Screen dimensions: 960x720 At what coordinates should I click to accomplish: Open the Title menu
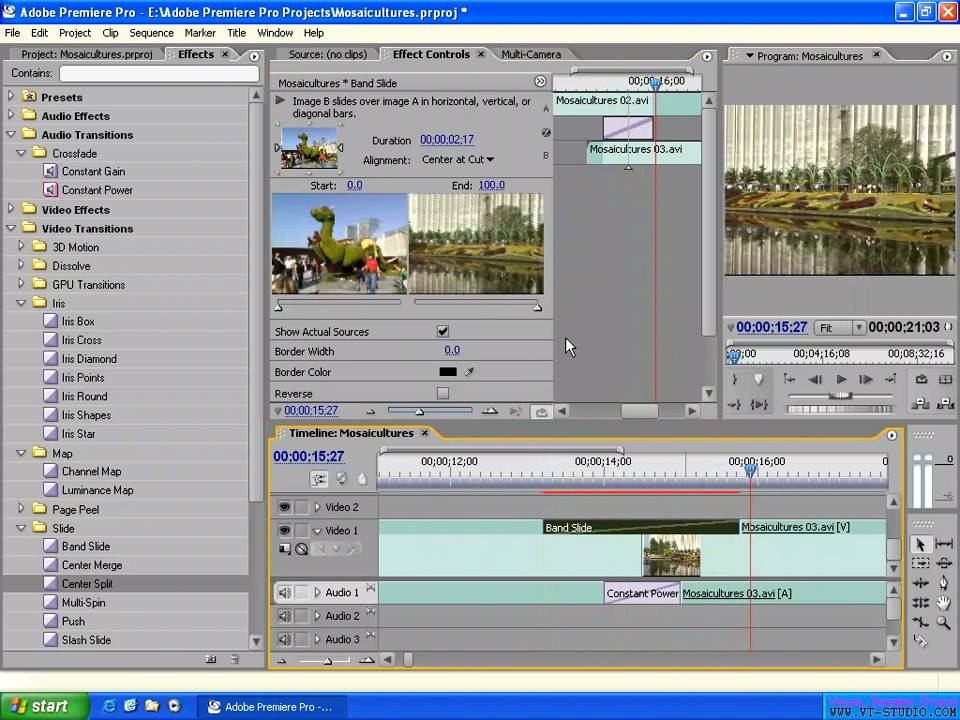click(x=236, y=33)
